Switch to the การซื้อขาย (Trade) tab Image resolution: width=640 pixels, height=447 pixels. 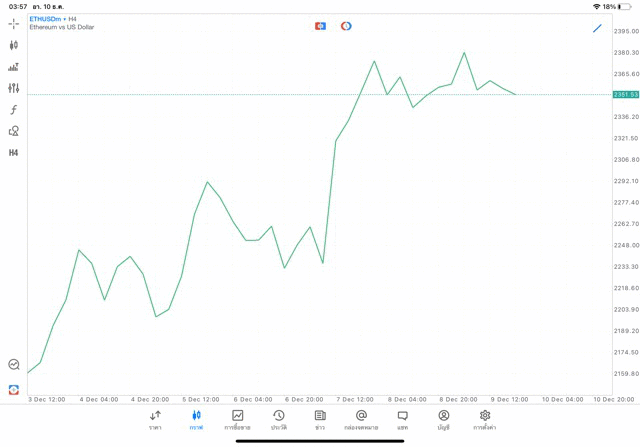pyautogui.click(x=237, y=420)
